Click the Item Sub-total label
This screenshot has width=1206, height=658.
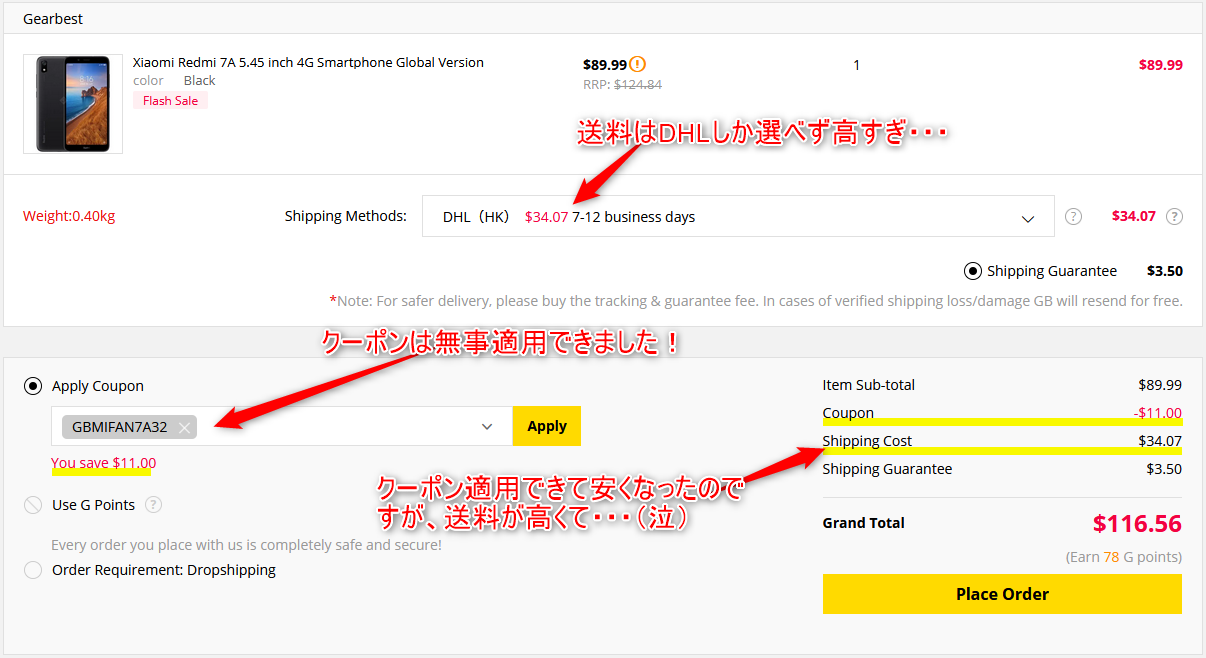click(869, 385)
